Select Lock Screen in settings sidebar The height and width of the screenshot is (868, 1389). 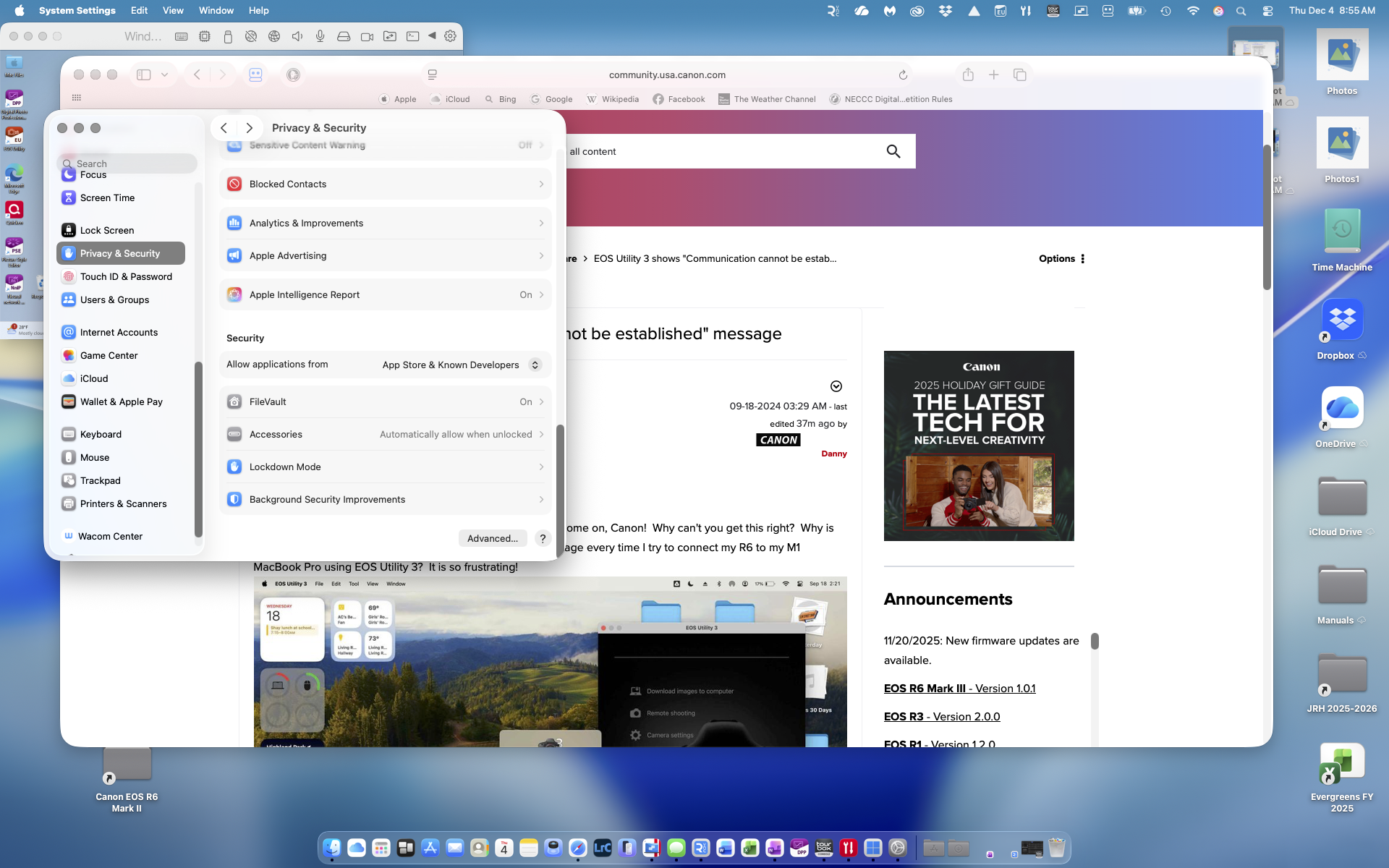click(x=121, y=230)
